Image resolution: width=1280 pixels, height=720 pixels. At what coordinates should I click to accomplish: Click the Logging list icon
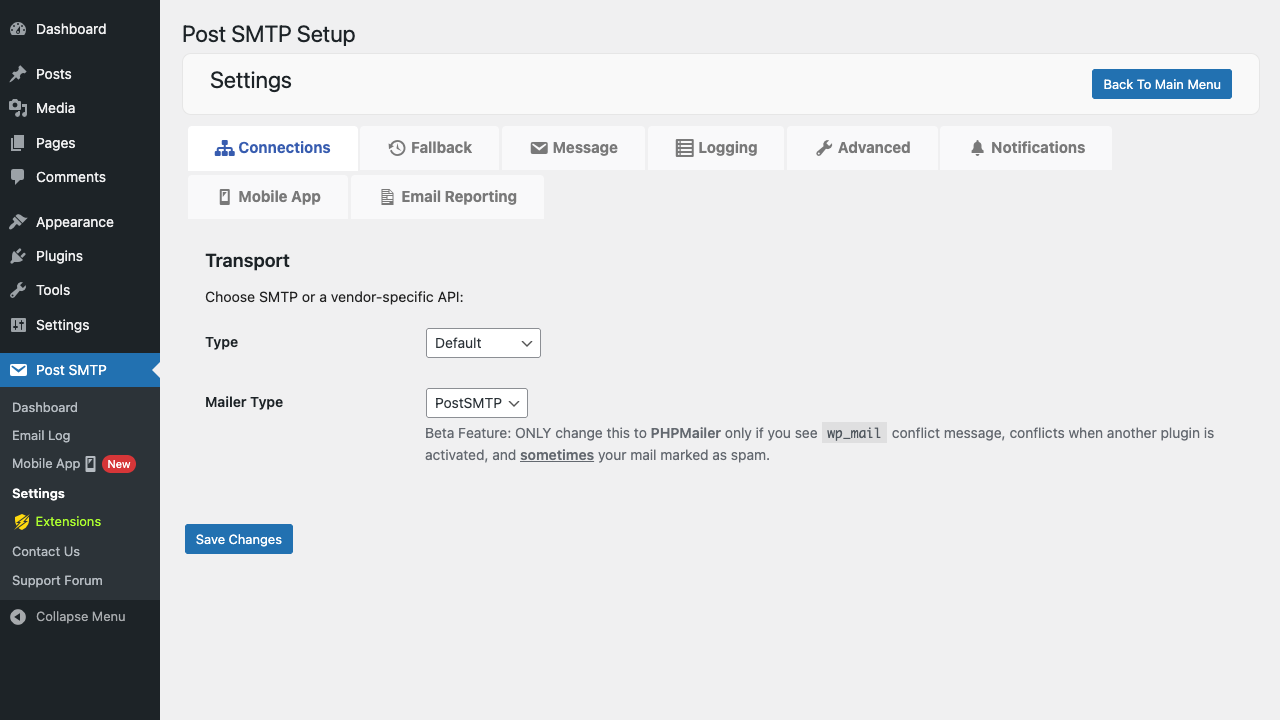(x=685, y=148)
